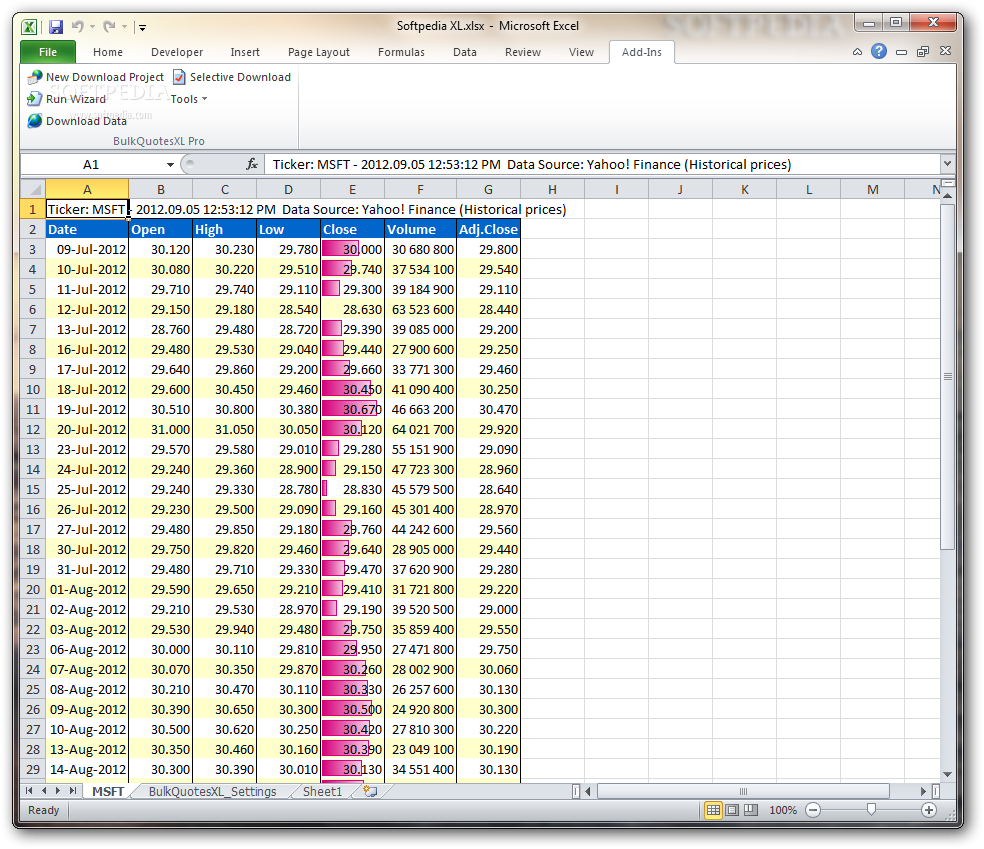Open the File tab
The height and width of the screenshot is (849, 984).
(48, 52)
